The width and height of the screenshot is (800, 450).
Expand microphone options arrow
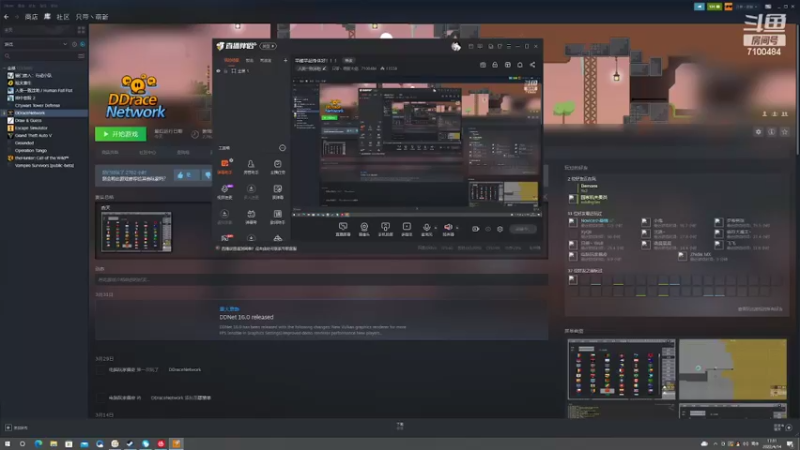435,228
